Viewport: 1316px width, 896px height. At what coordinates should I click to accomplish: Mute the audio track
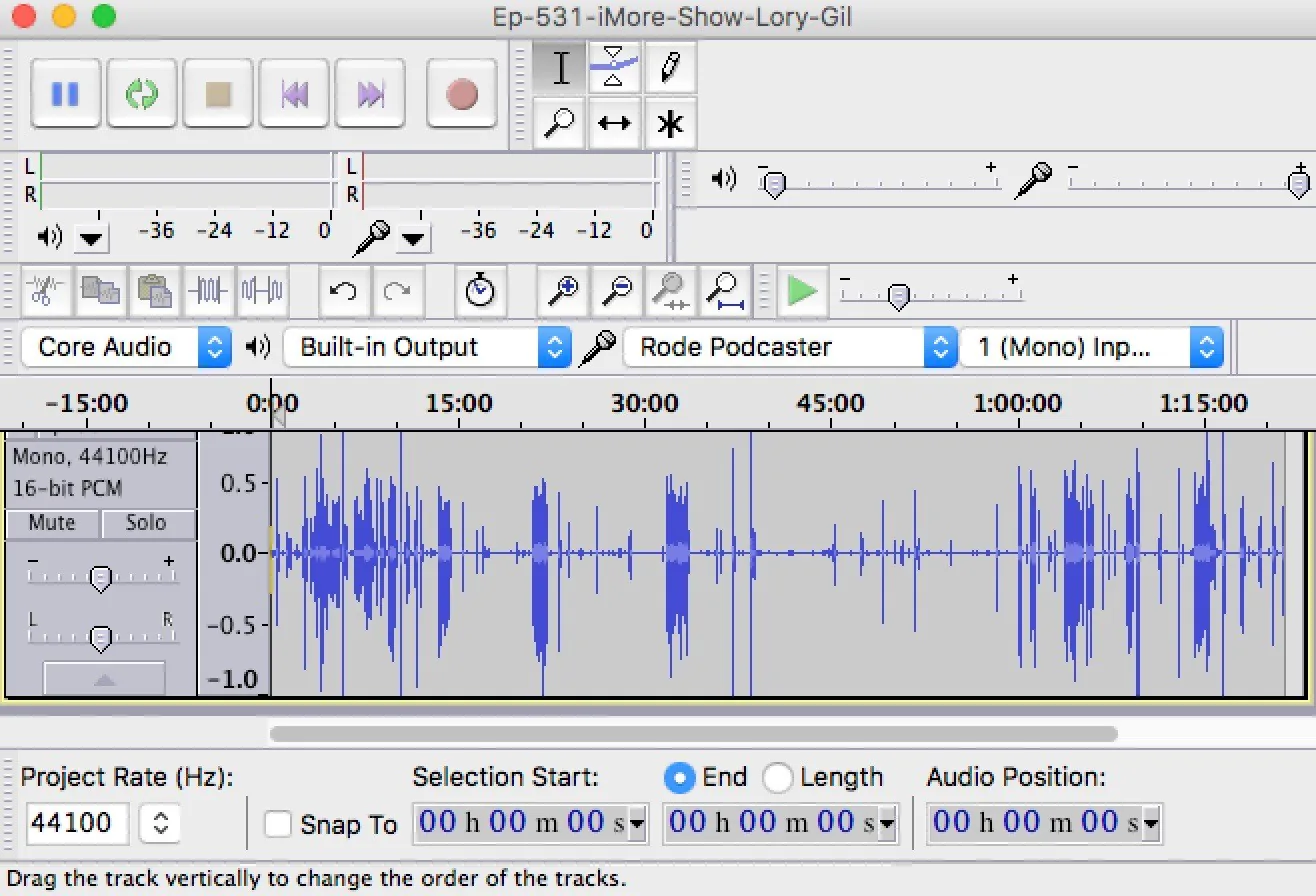pos(52,523)
